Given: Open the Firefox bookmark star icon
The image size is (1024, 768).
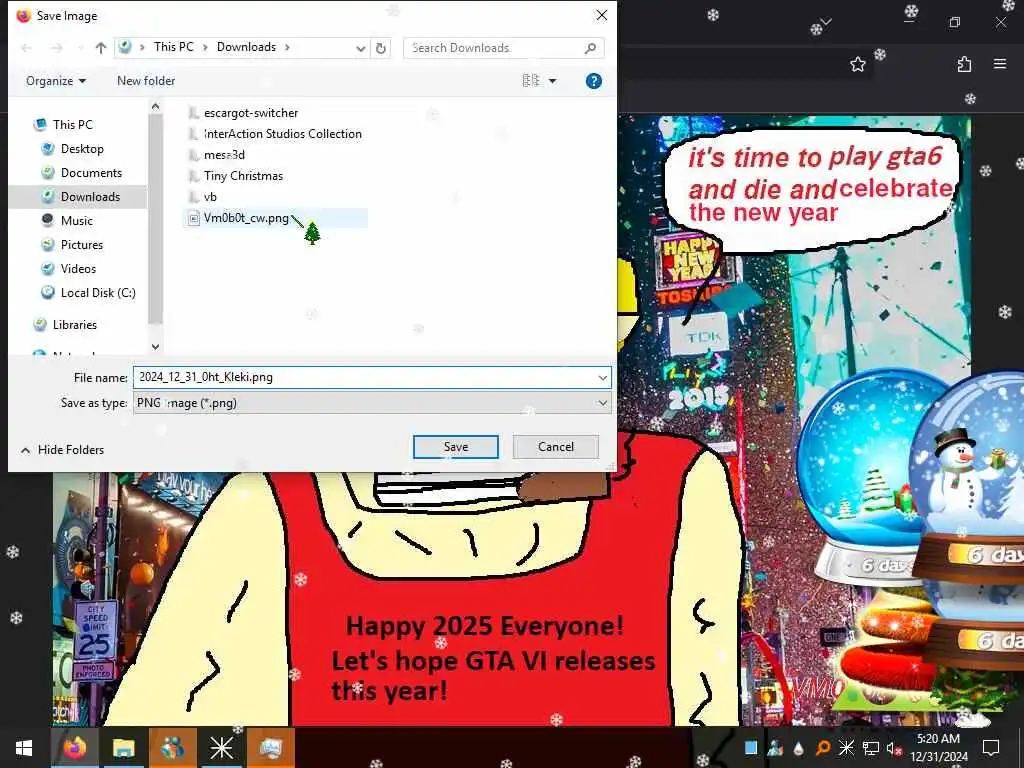Looking at the screenshot, I should coord(857,64).
